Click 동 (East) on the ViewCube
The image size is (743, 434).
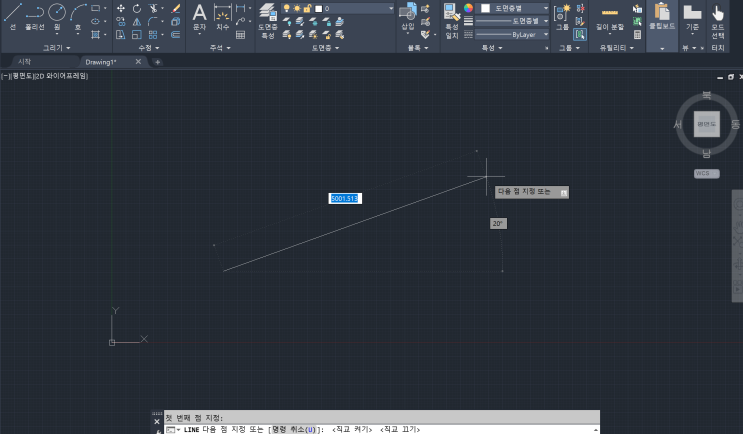click(x=735, y=124)
